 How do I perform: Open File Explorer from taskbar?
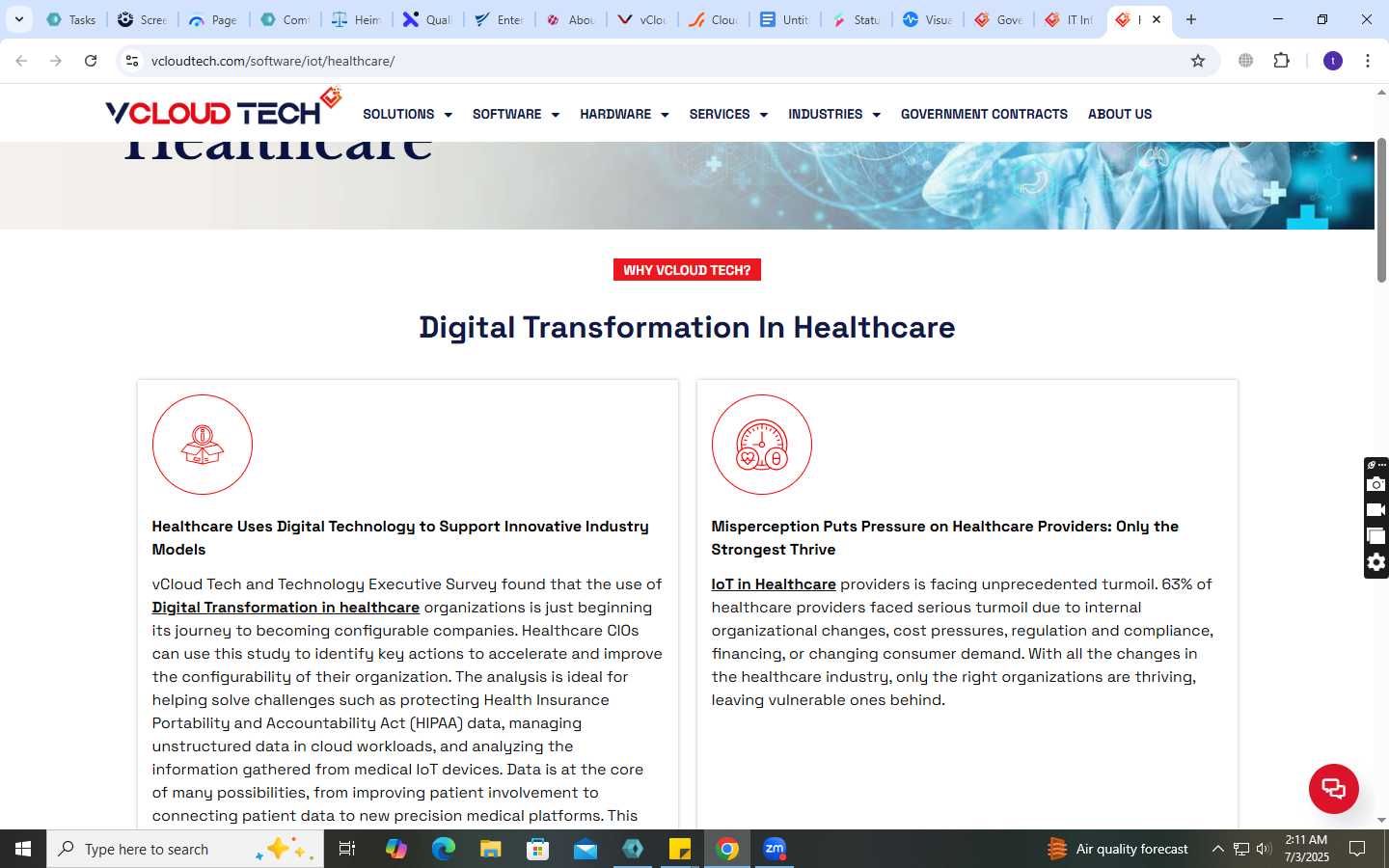pos(491,849)
